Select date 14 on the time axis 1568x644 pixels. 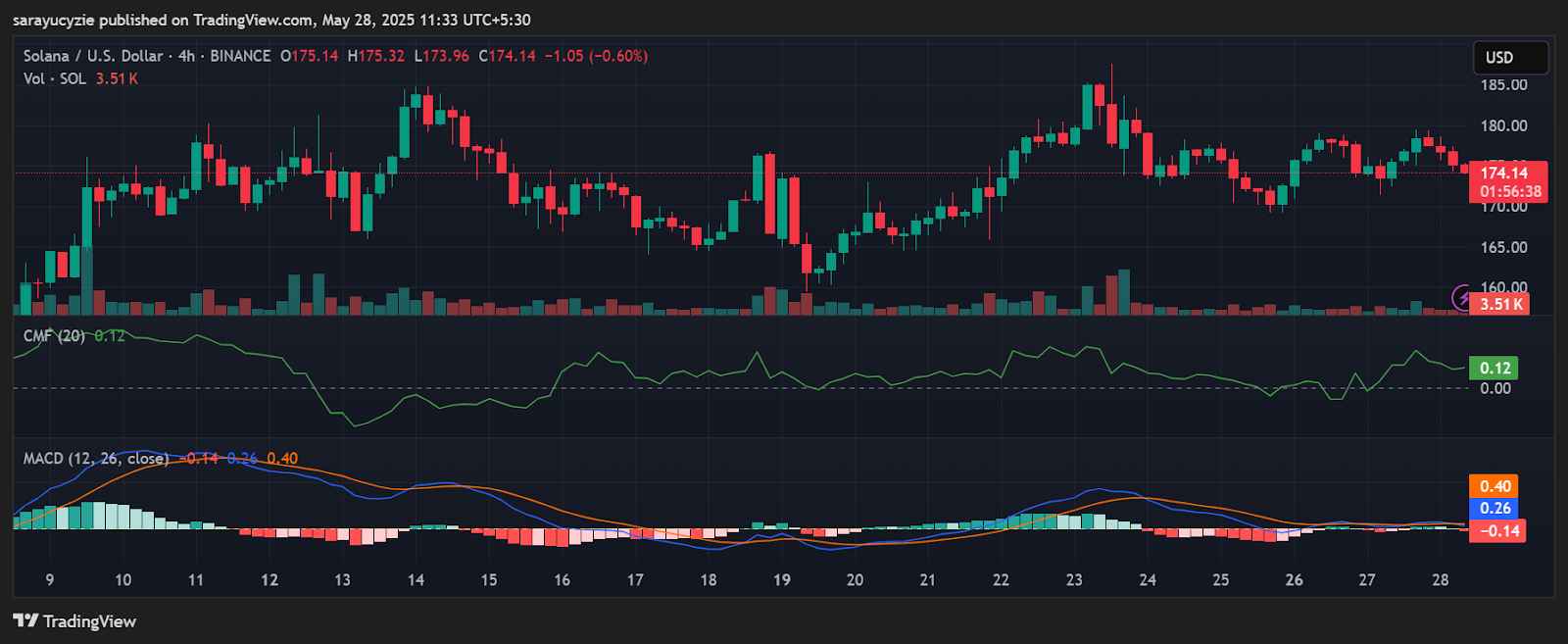pyautogui.click(x=416, y=579)
